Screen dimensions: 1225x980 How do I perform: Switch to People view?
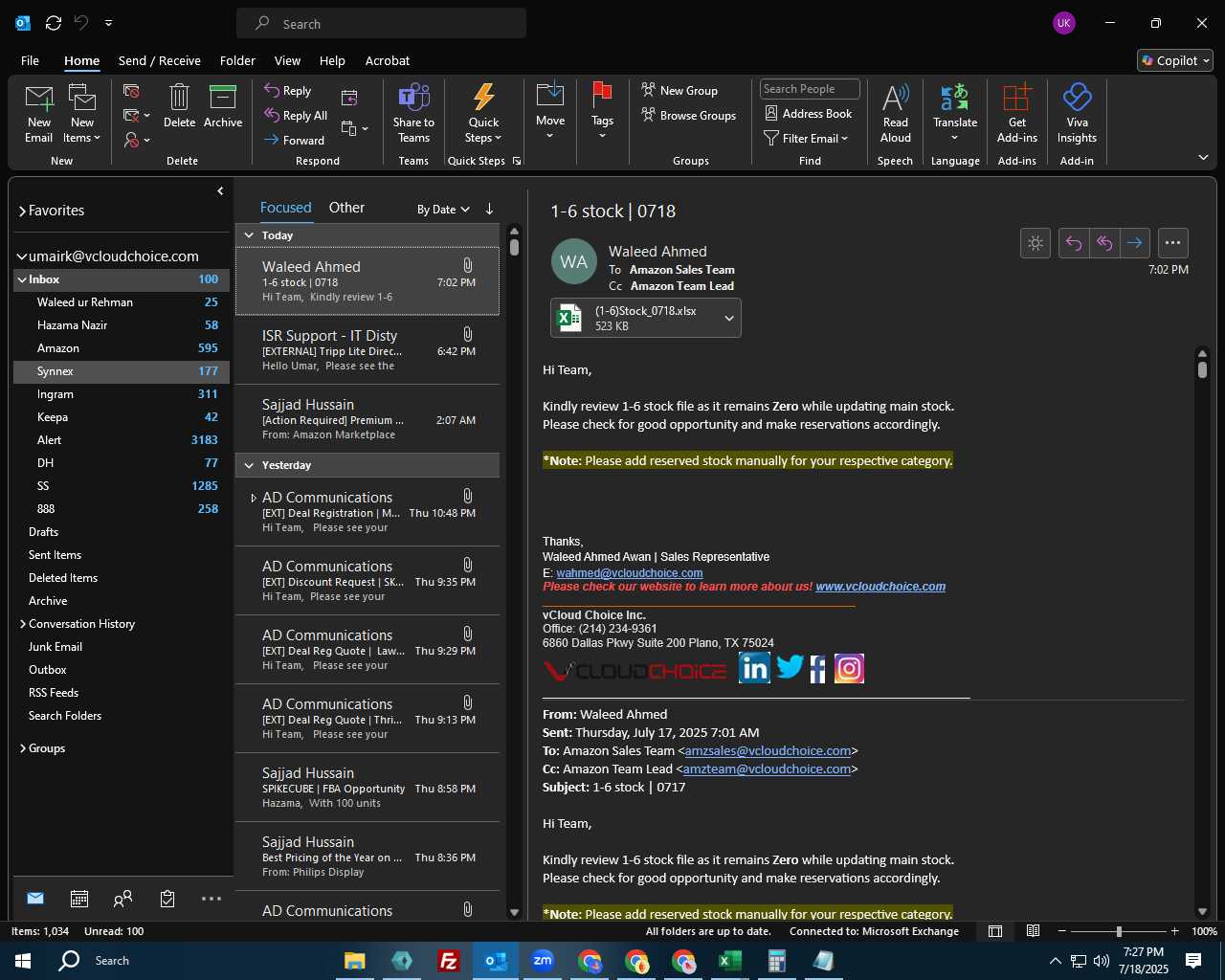(x=122, y=899)
